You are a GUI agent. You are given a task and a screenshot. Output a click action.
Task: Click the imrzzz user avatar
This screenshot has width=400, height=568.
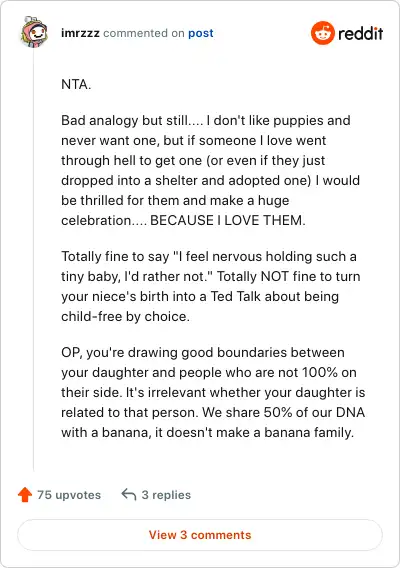[x=34, y=32]
